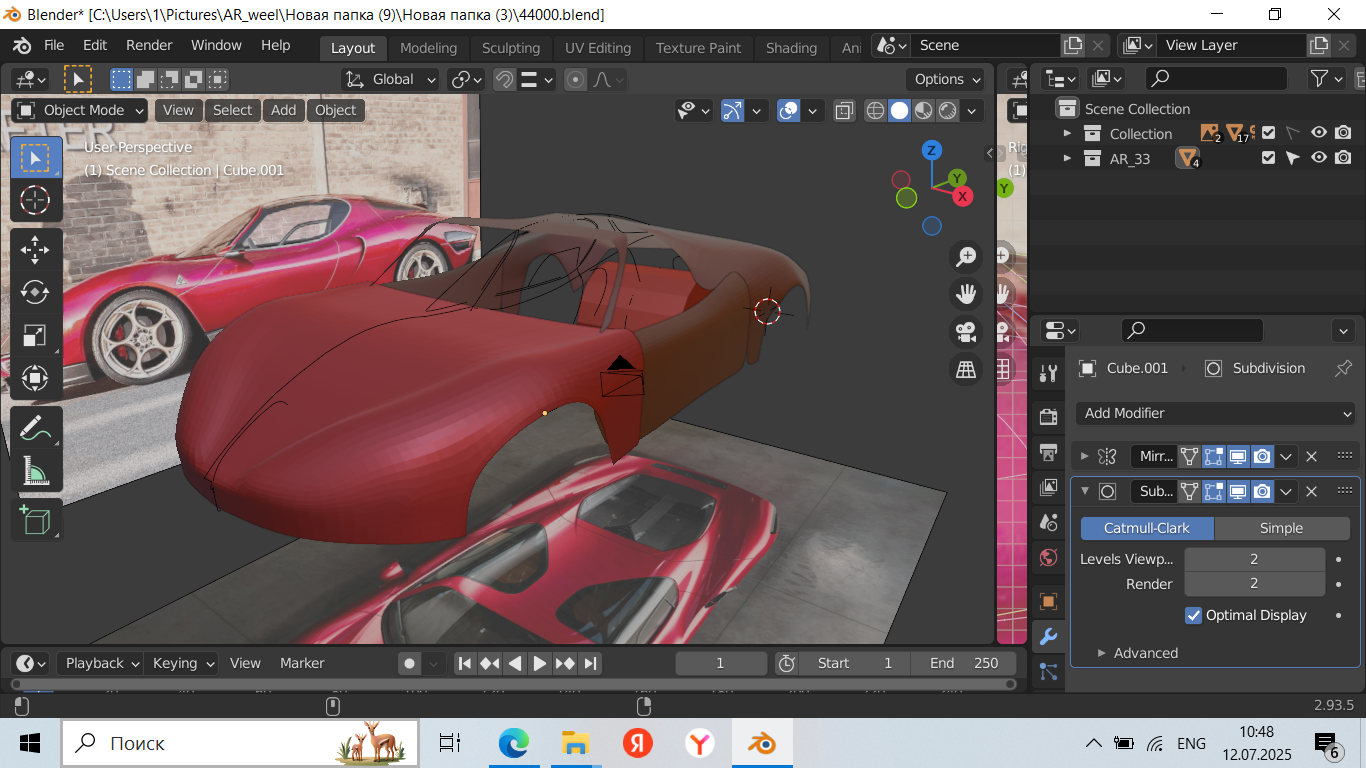Remove the Subdivision modifier with X button

click(1312, 491)
